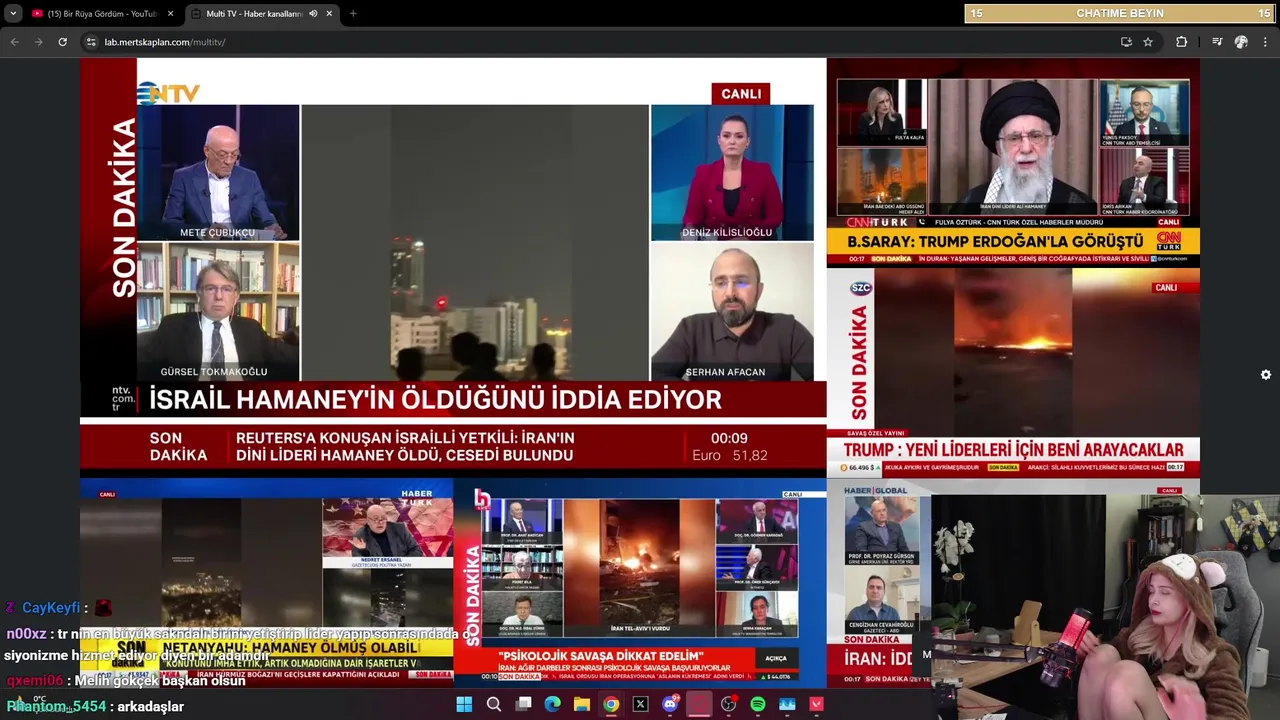This screenshot has width=1280, height=720.
Task: Select the Sözcü TV stream tile
Action: [1013, 372]
